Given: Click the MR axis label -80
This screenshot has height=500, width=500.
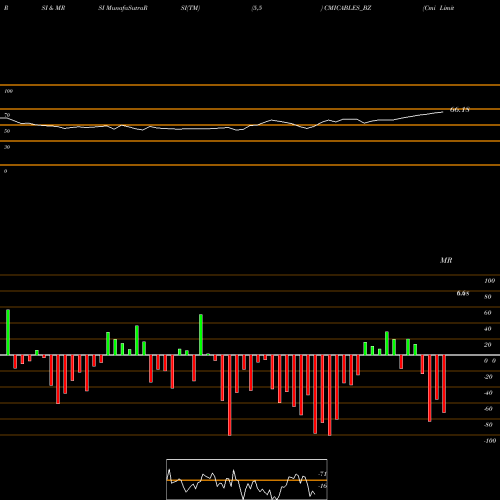Looking at the screenshot, I should click(488, 425).
